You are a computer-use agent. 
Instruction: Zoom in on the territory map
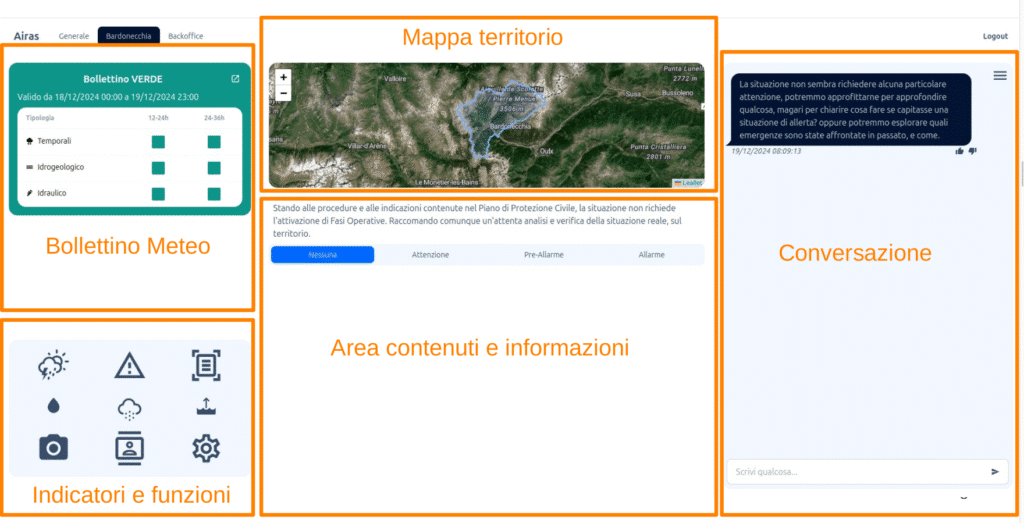click(x=283, y=77)
